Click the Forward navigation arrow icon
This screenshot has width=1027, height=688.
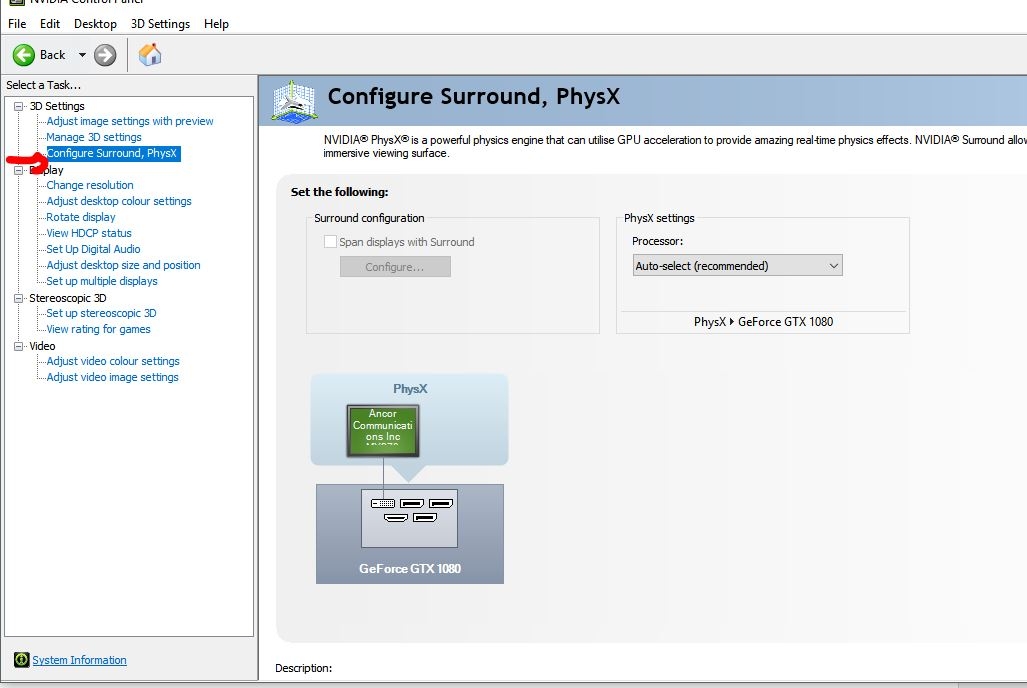point(103,53)
